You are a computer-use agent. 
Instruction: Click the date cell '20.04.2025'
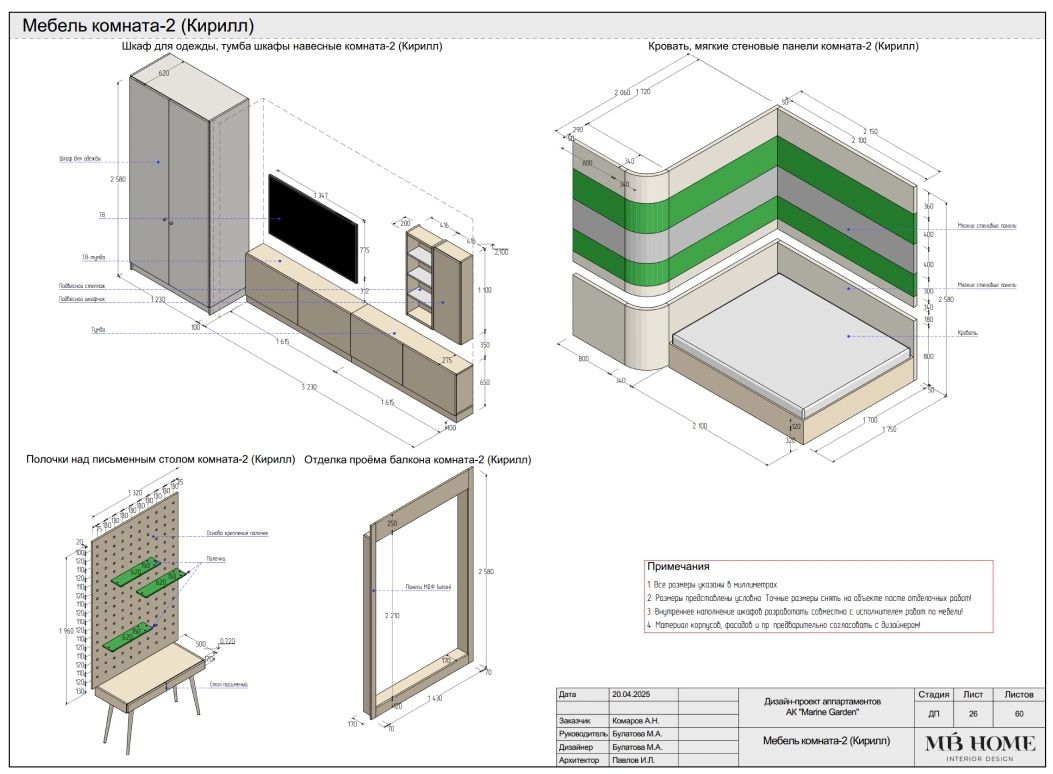(631, 694)
